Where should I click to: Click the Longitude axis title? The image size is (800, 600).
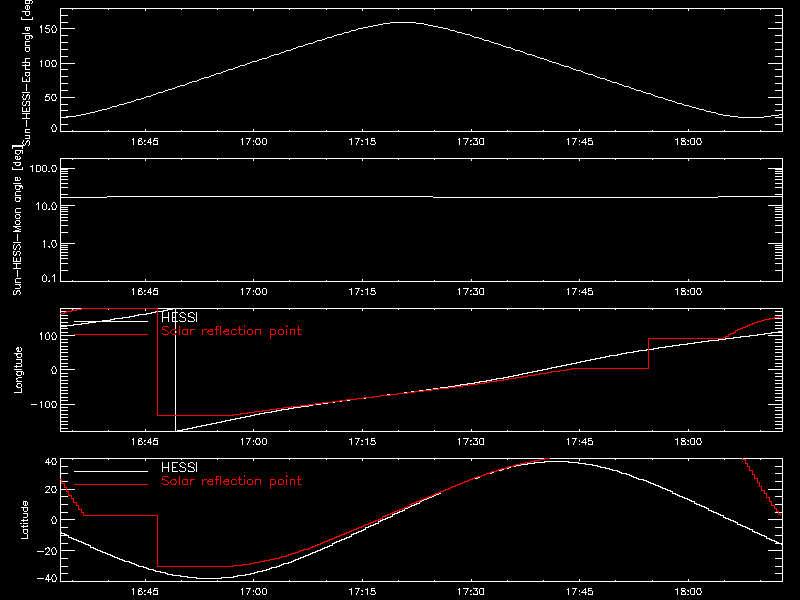coord(18,370)
